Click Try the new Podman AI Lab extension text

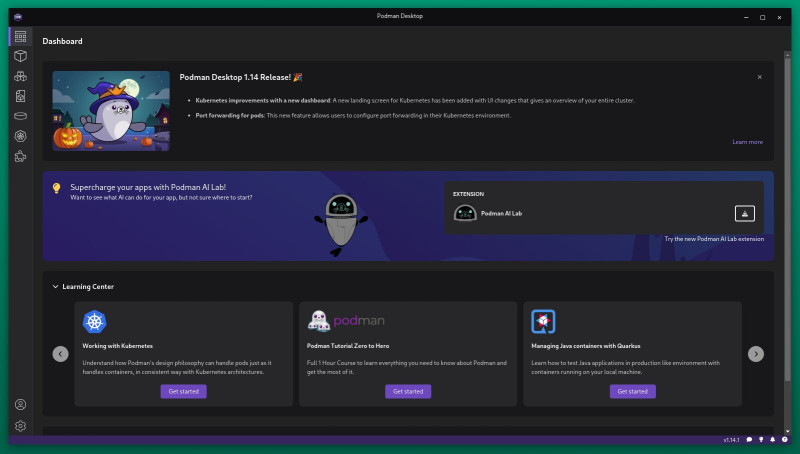point(714,239)
